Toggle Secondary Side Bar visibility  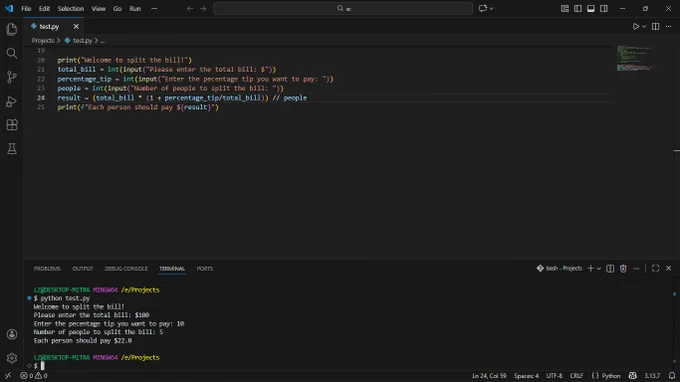(604, 8)
